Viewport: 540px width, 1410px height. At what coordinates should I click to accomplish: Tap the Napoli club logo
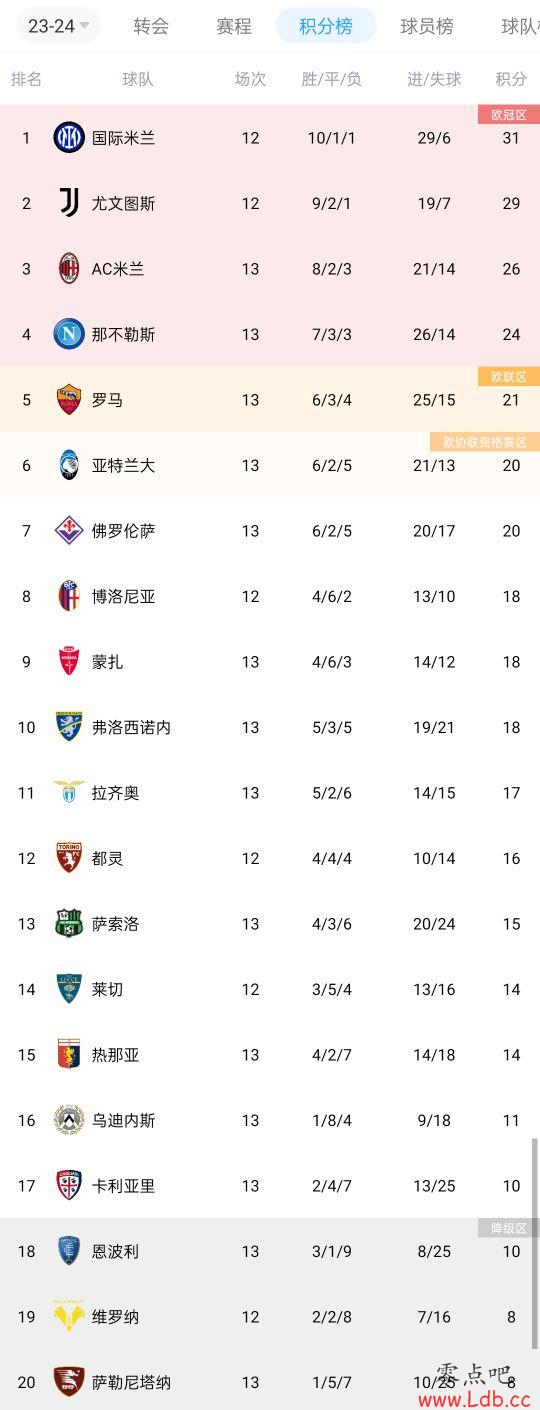click(x=69, y=334)
